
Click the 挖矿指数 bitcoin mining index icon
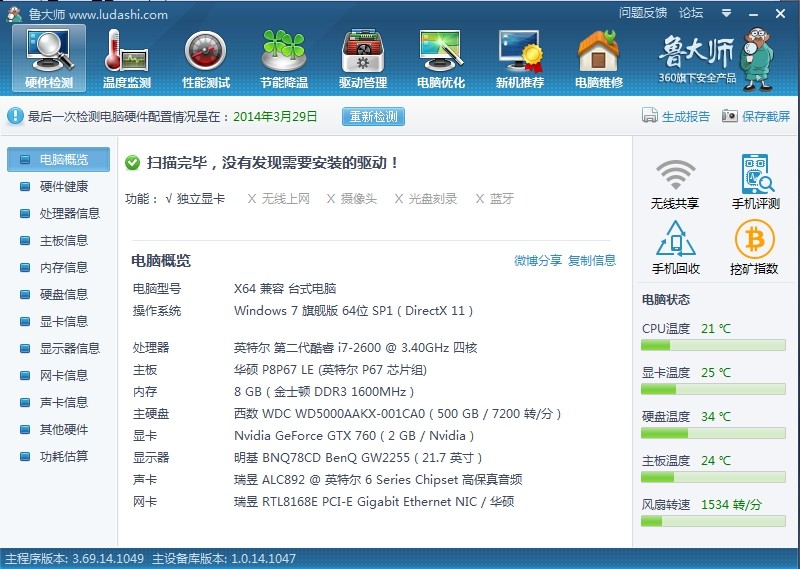(x=755, y=248)
